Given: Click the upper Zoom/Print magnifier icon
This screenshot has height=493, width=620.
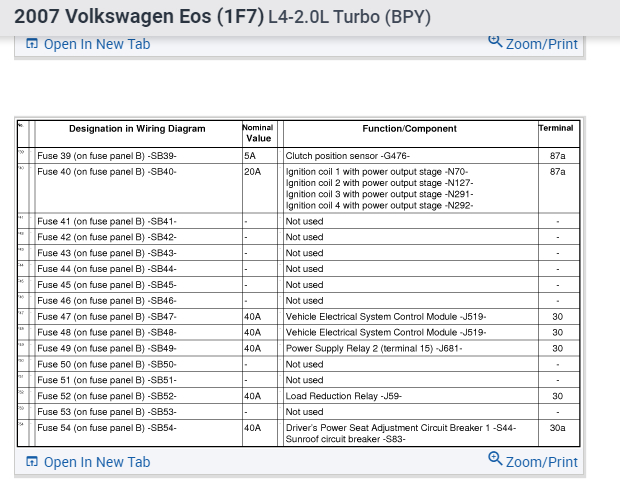Looking at the screenshot, I should pos(495,41).
